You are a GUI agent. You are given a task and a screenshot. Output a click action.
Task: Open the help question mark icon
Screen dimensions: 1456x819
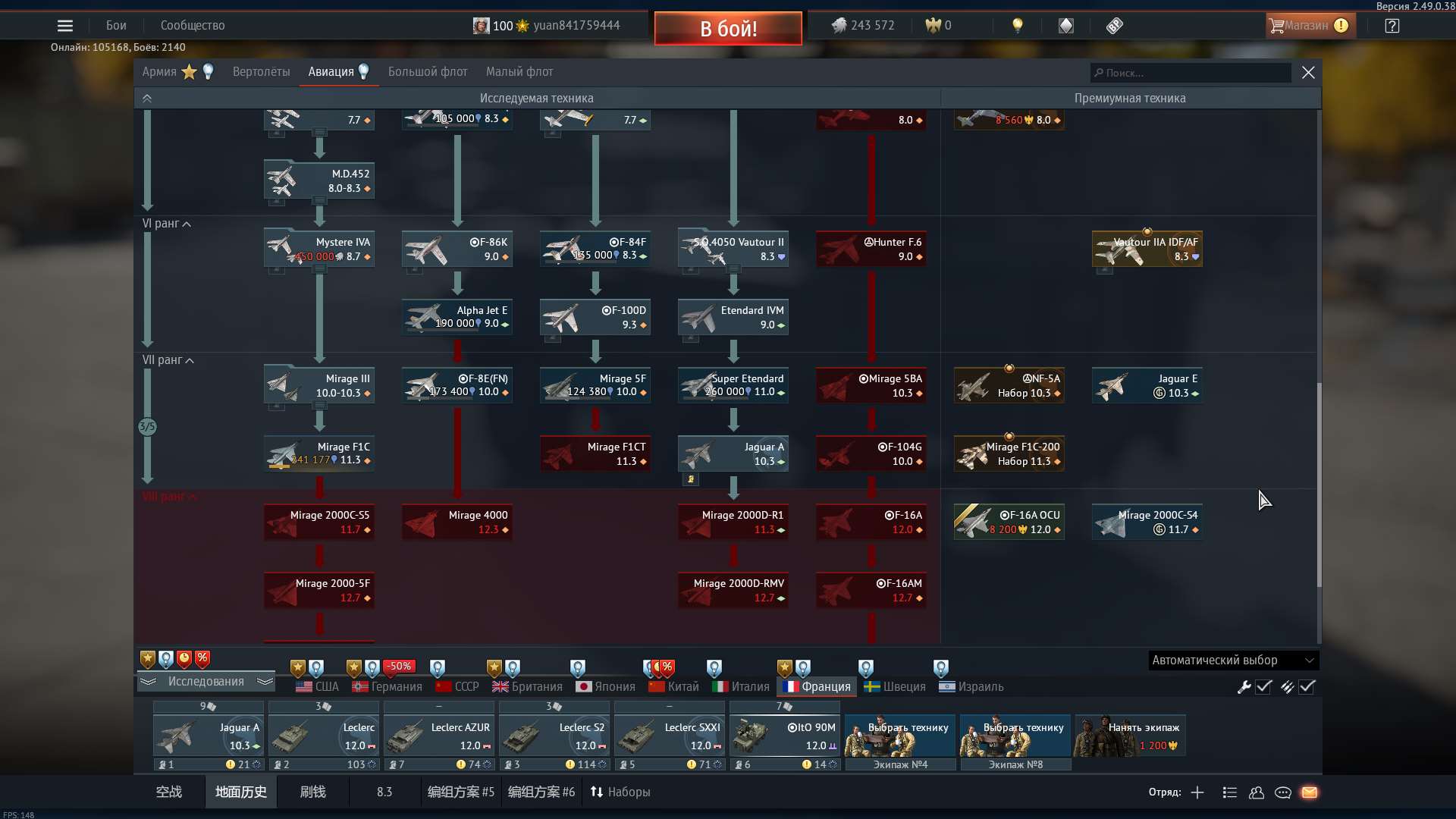[x=1392, y=26]
